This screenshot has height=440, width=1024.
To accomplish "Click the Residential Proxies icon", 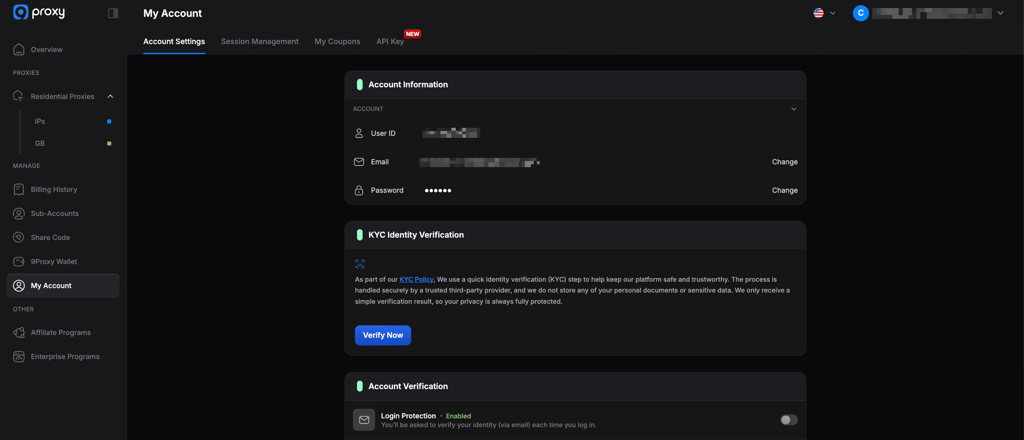I will click(19, 97).
